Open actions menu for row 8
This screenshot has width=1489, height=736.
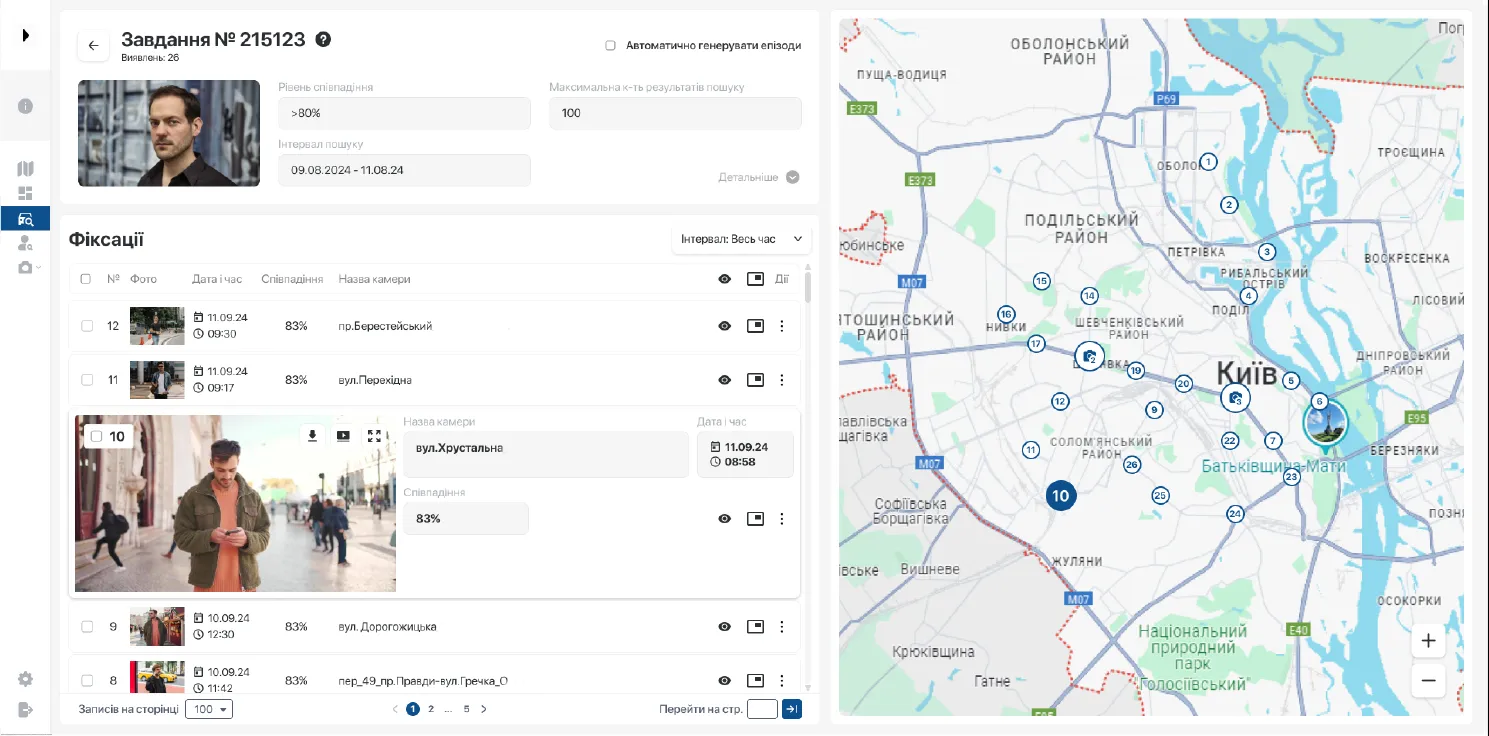(x=782, y=681)
